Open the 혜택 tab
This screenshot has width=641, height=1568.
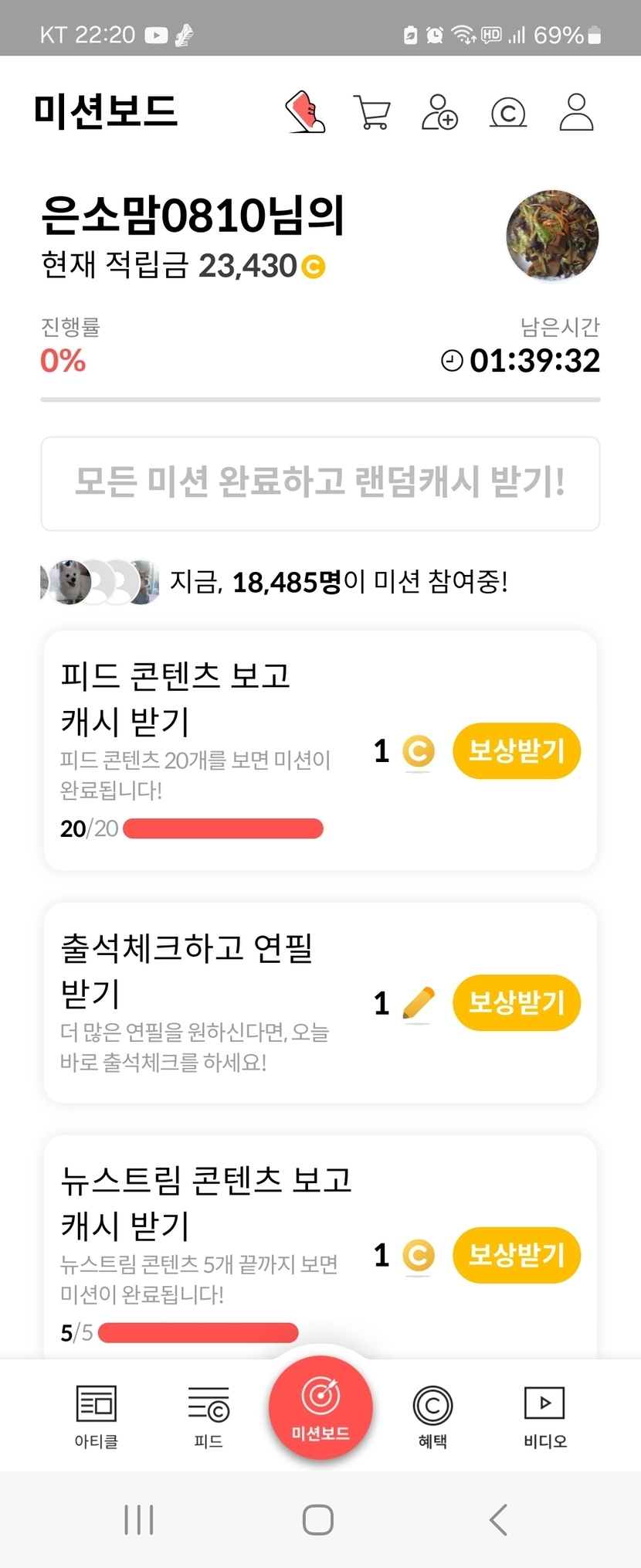[x=432, y=1416]
